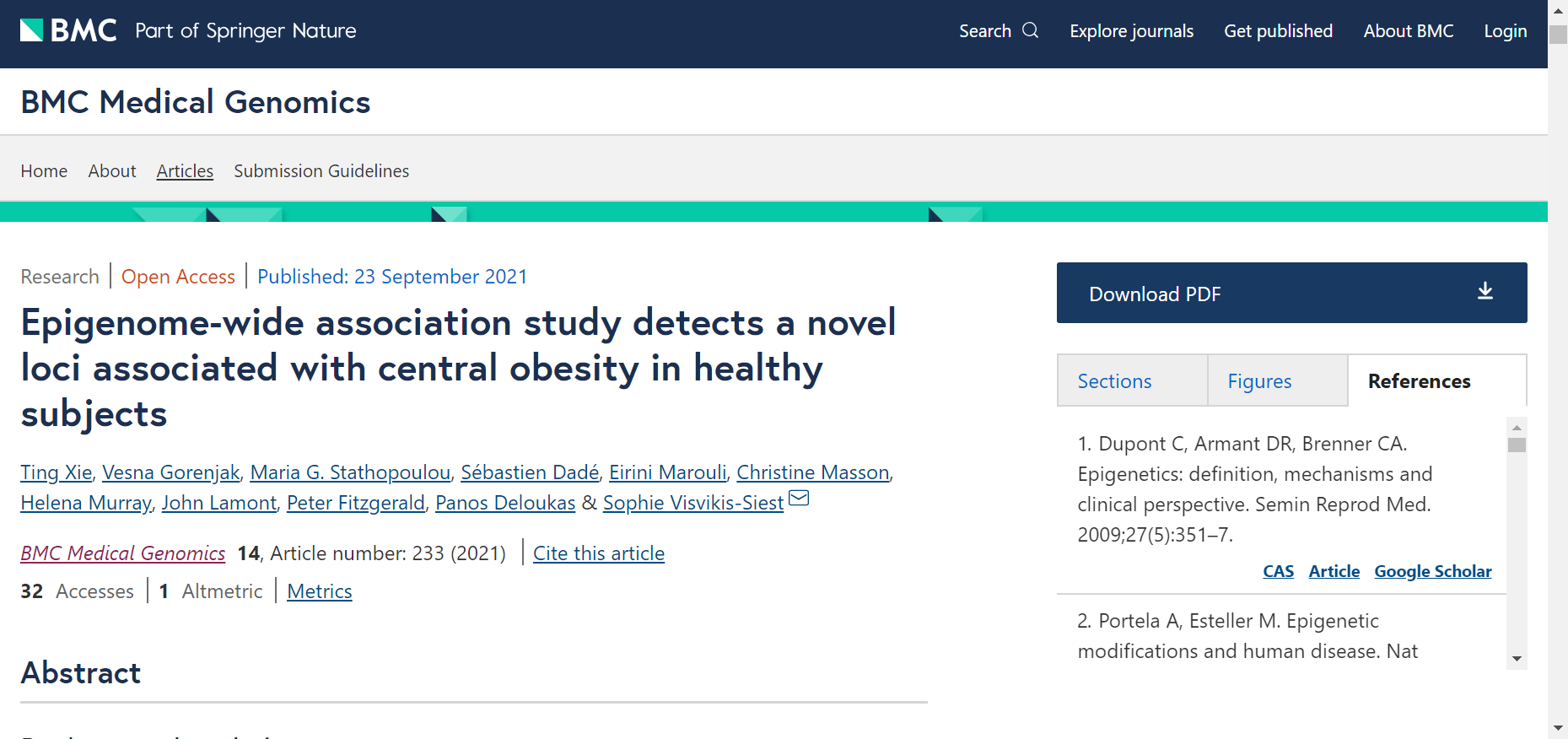Image resolution: width=1568 pixels, height=739 pixels.
Task: Click author Ting Xie link
Action: pos(56,472)
